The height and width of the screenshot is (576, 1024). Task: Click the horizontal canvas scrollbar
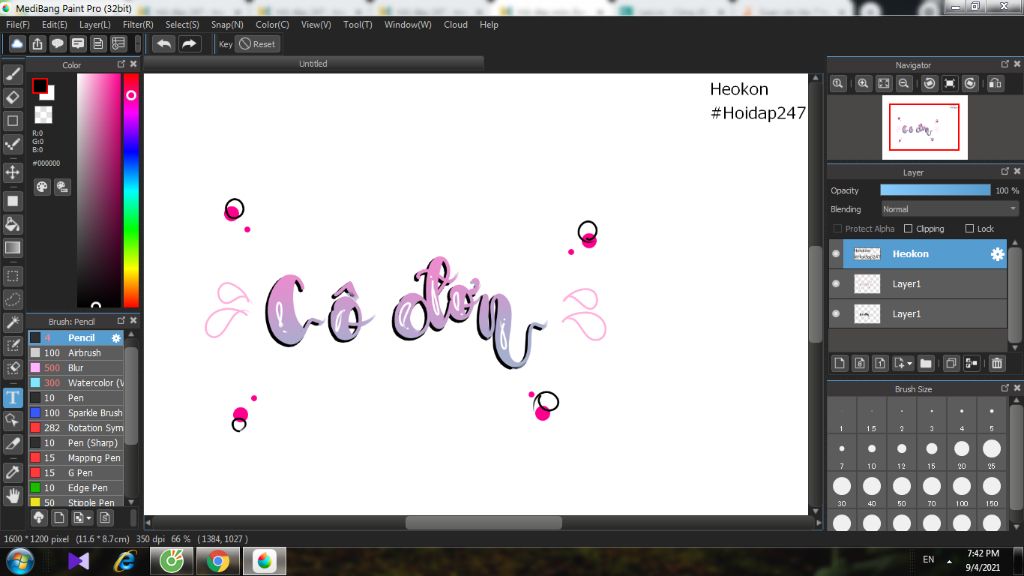(483, 522)
